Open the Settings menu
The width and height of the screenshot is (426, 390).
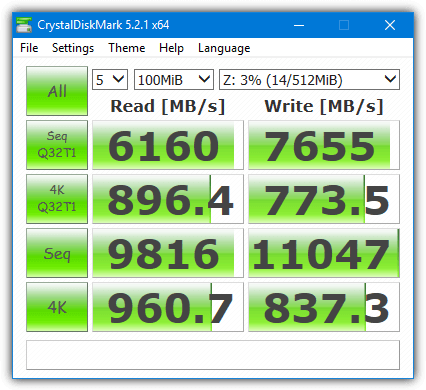(73, 48)
